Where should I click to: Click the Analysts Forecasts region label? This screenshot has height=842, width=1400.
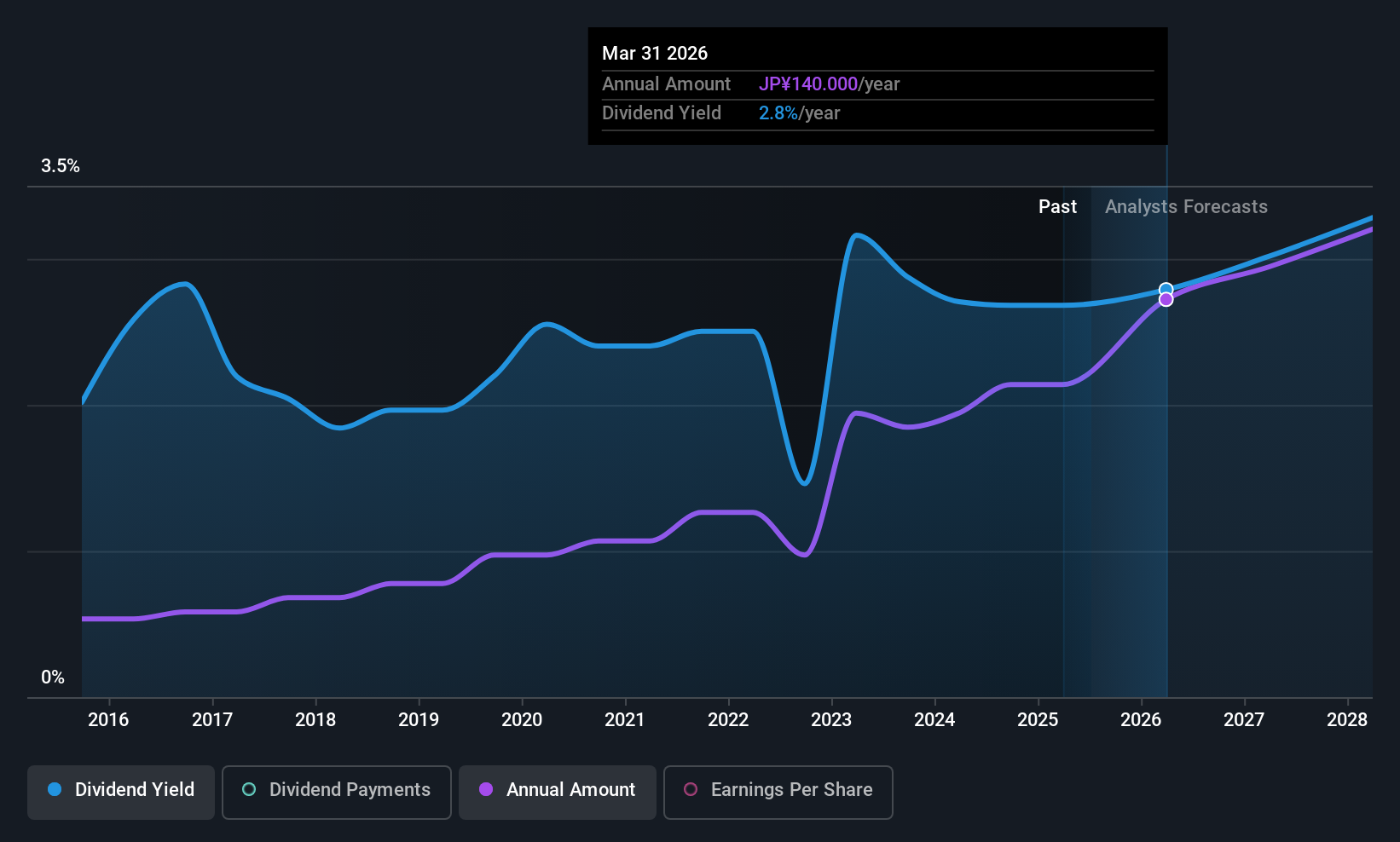[1186, 207]
